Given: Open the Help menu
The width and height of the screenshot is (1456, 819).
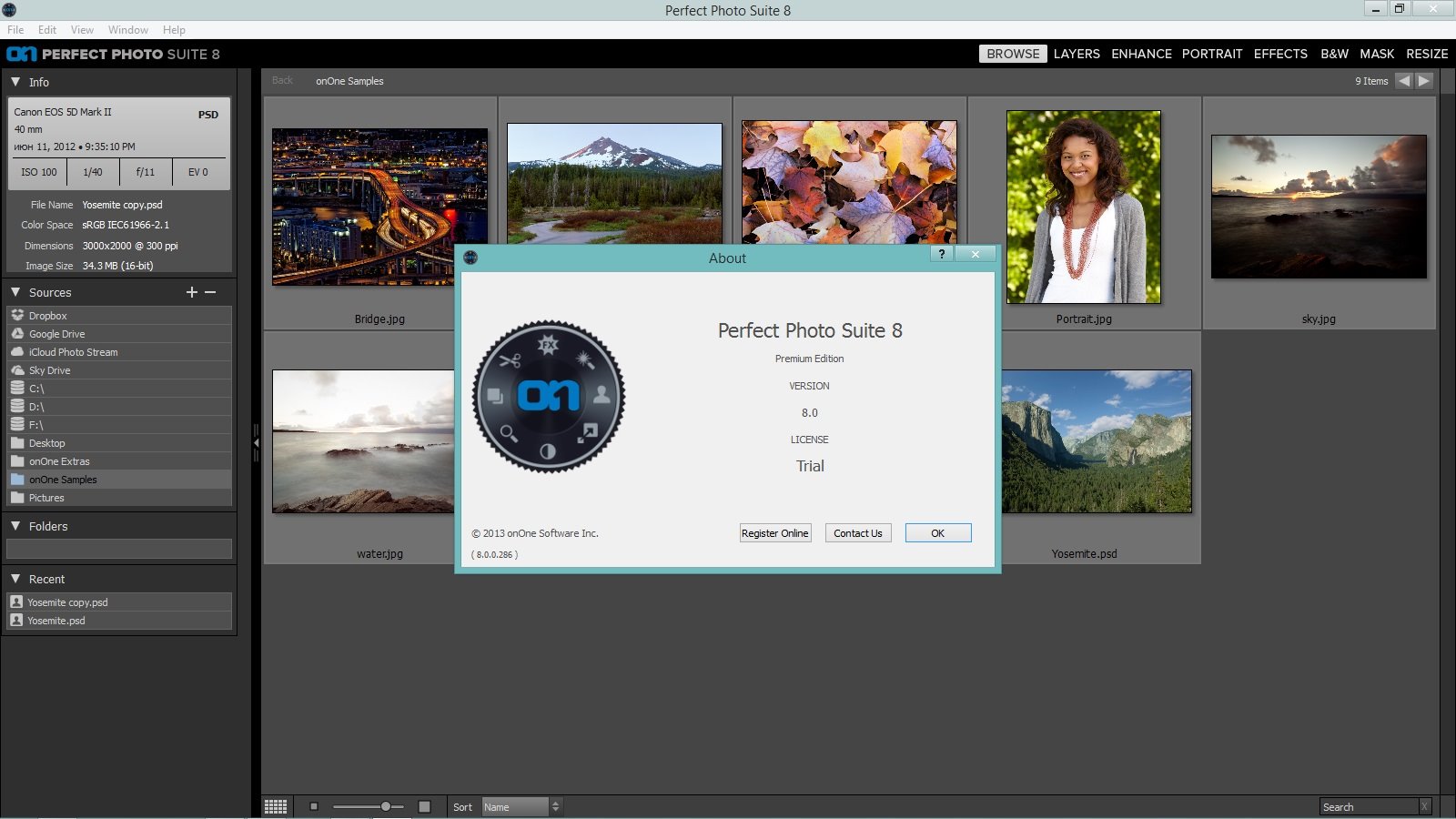Looking at the screenshot, I should [174, 30].
